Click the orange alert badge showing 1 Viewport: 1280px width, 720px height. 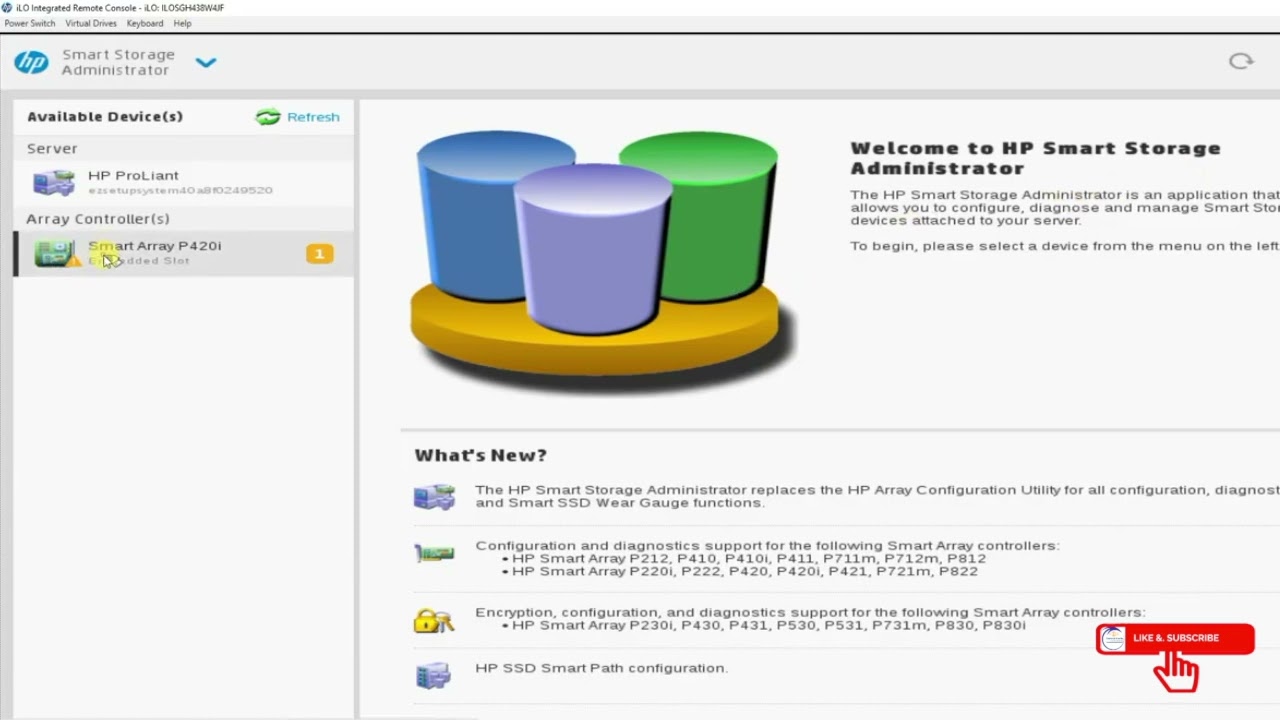[320, 254]
